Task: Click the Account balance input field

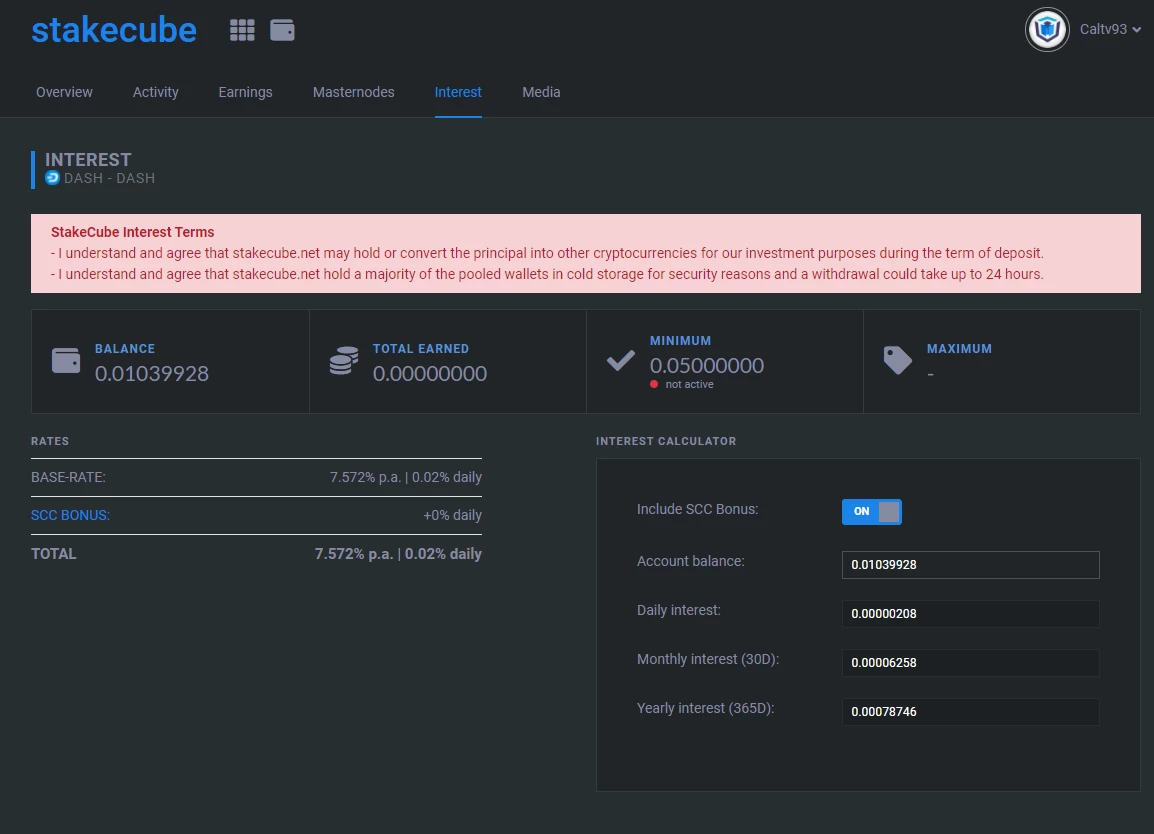Action: pos(971,565)
